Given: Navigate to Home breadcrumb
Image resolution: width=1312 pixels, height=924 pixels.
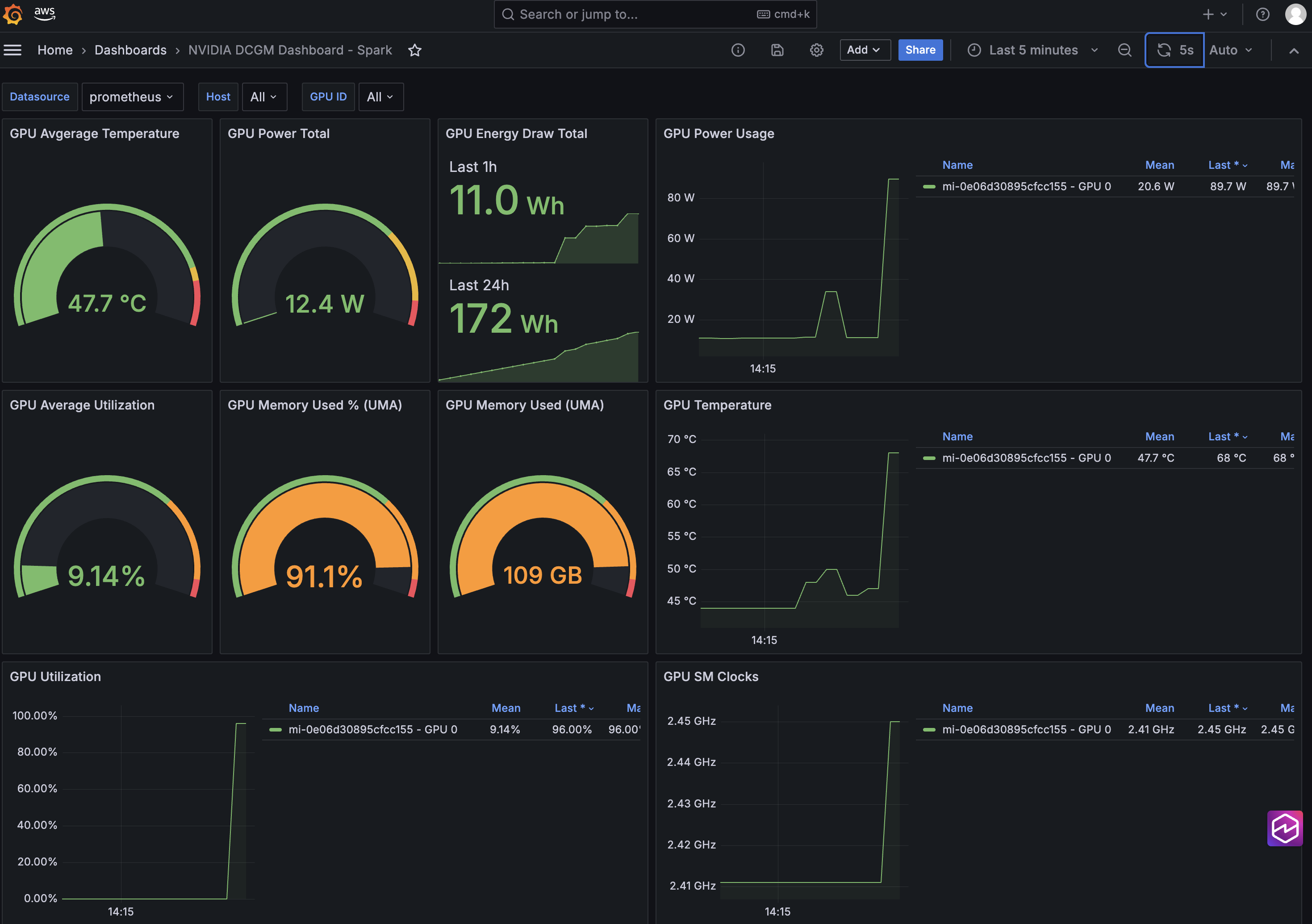Looking at the screenshot, I should (55, 50).
